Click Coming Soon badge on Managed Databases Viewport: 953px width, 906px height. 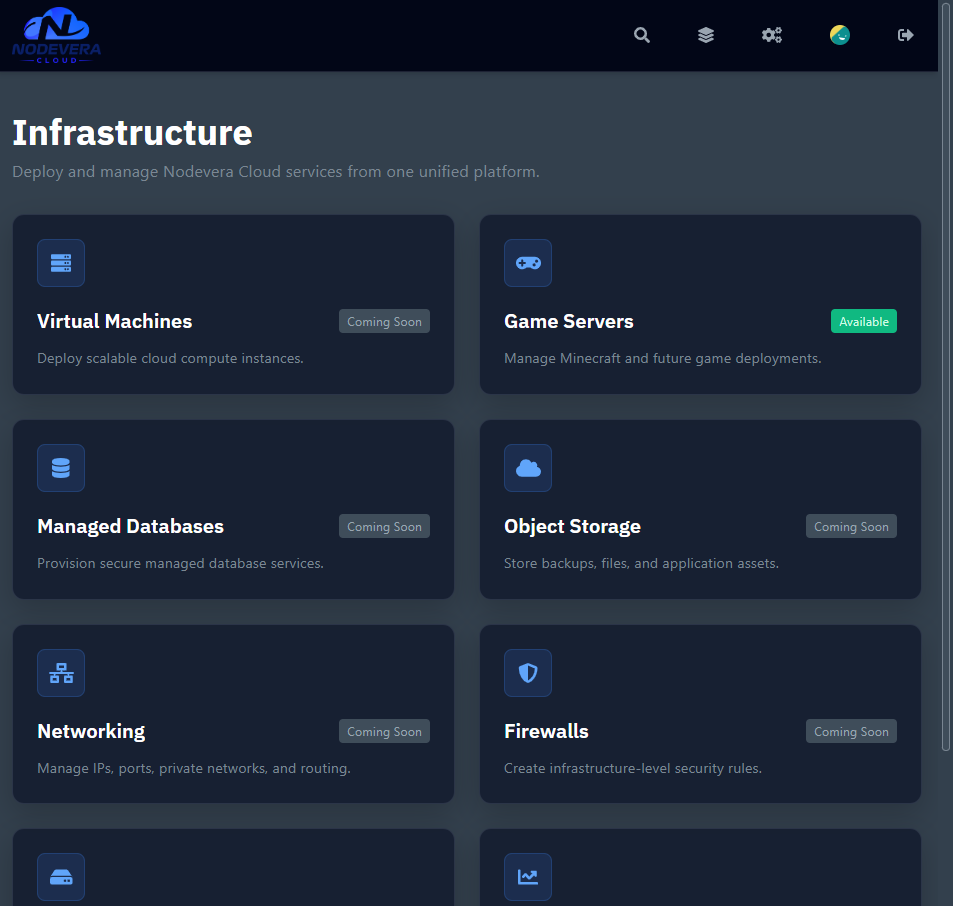pos(384,526)
